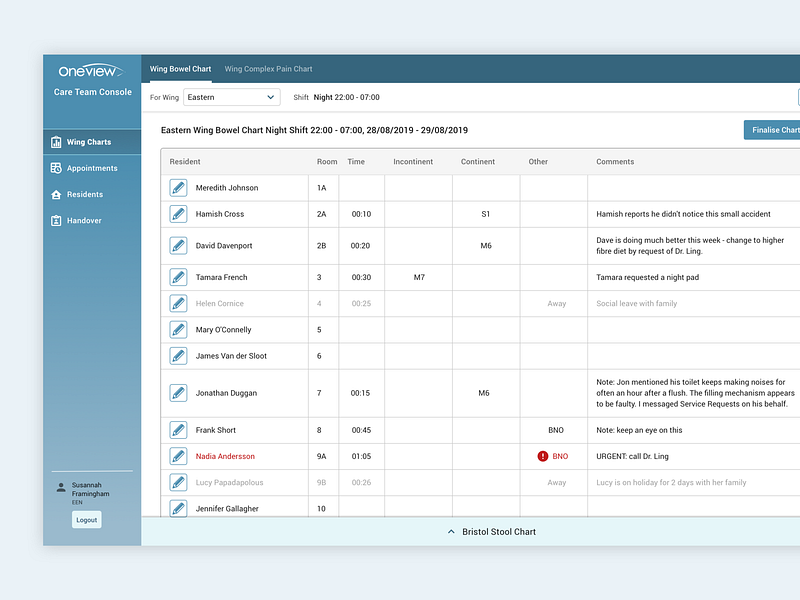Click the Room column header
The height and width of the screenshot is (600, 800).
coord(327,162)
